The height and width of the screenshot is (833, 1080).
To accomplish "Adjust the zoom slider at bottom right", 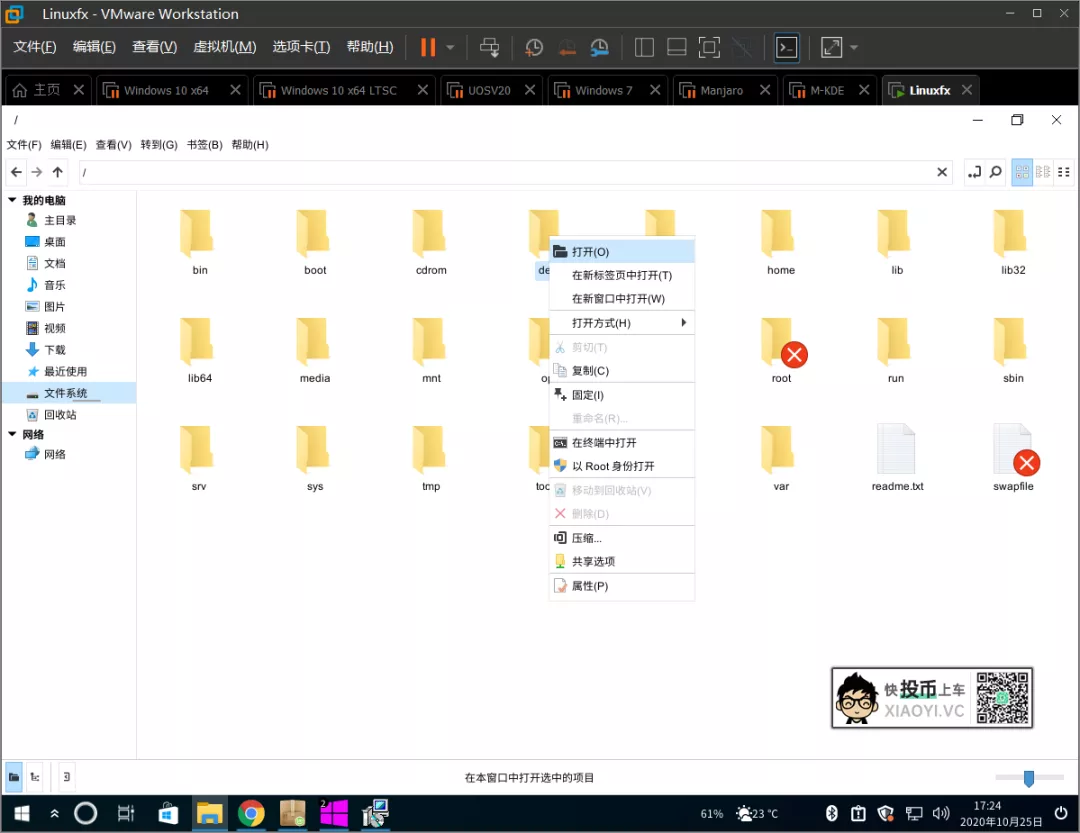I will pyautogui.click(x=1029, y=777).
